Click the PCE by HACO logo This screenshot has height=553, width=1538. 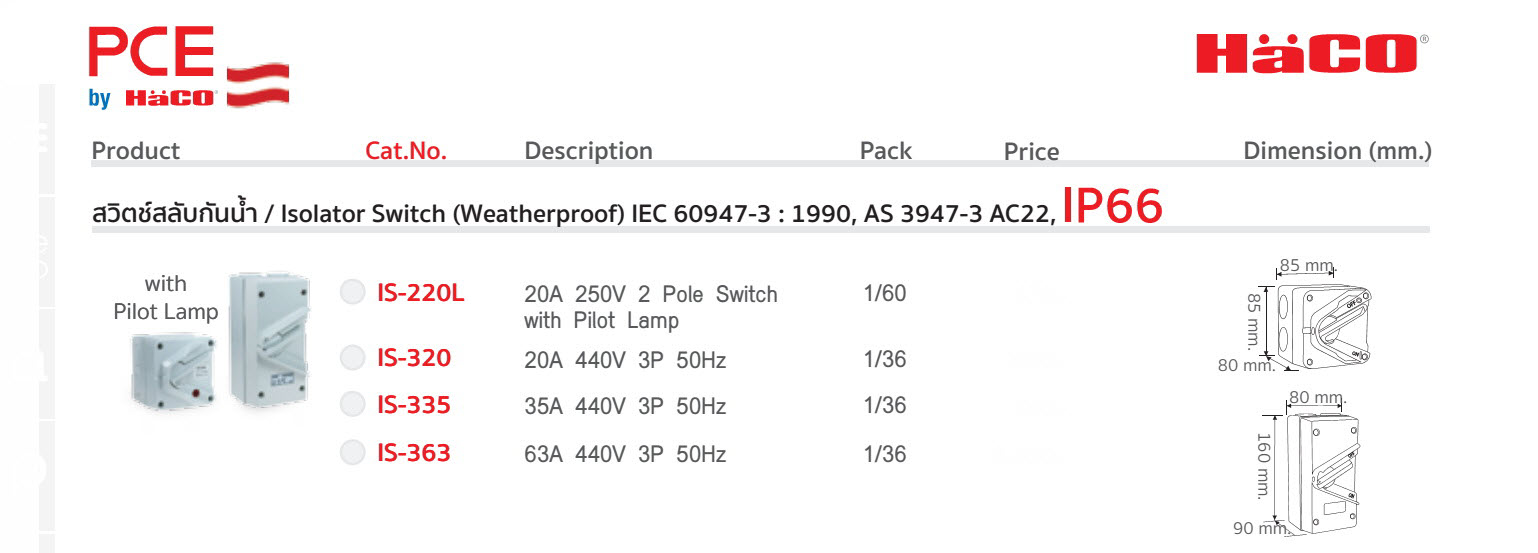coord(189,67)
